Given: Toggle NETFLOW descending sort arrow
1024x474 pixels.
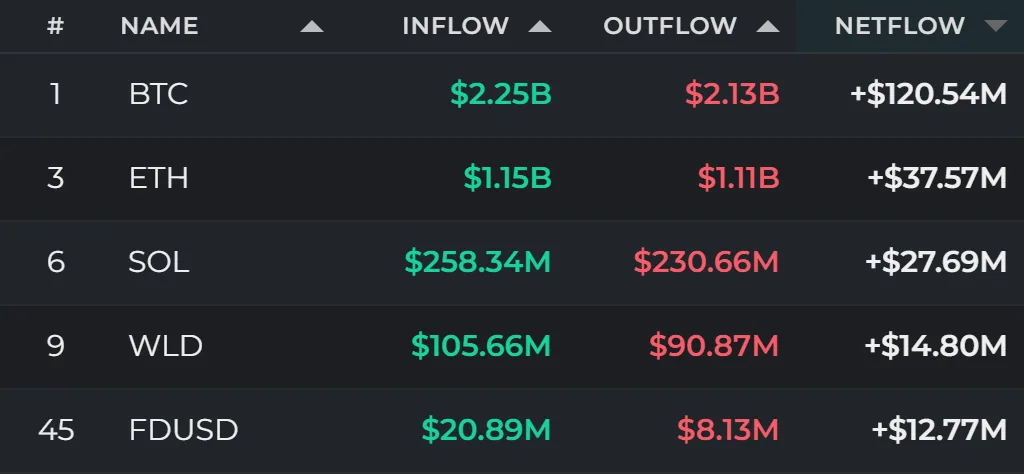Looking at the screenshot, I should (996, 26).
